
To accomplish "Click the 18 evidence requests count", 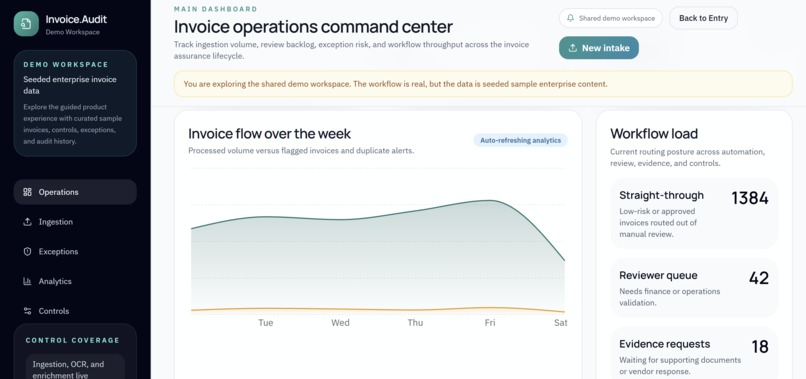I will click(x=760, y=347).
